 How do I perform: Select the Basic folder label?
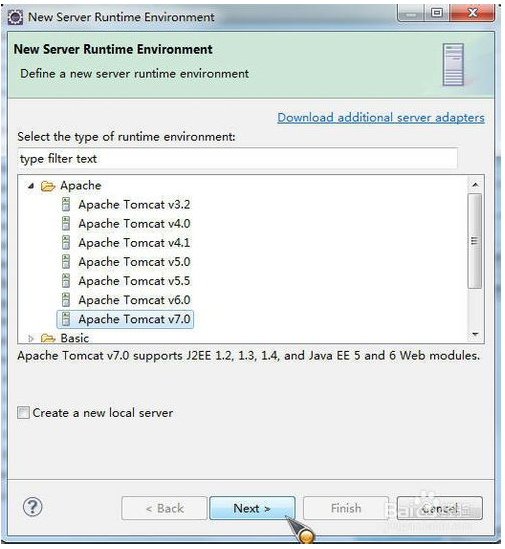point(75,338)
